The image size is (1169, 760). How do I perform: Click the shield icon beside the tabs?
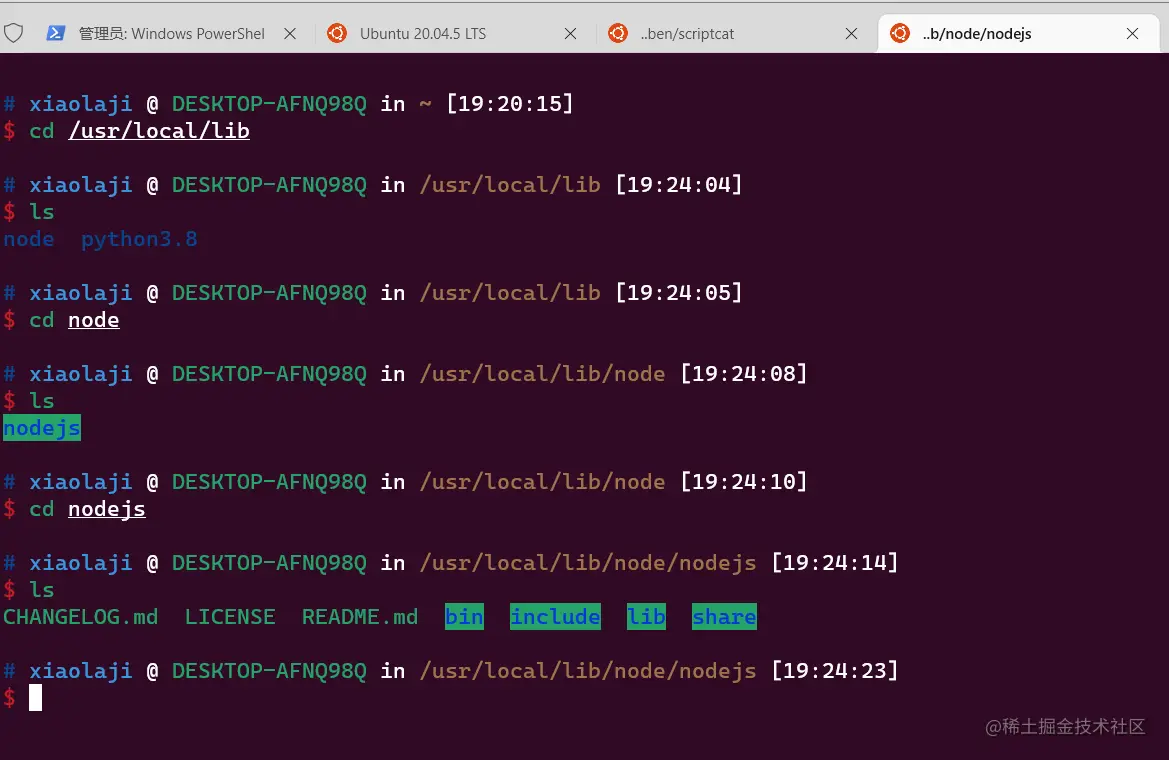(13, 34)
